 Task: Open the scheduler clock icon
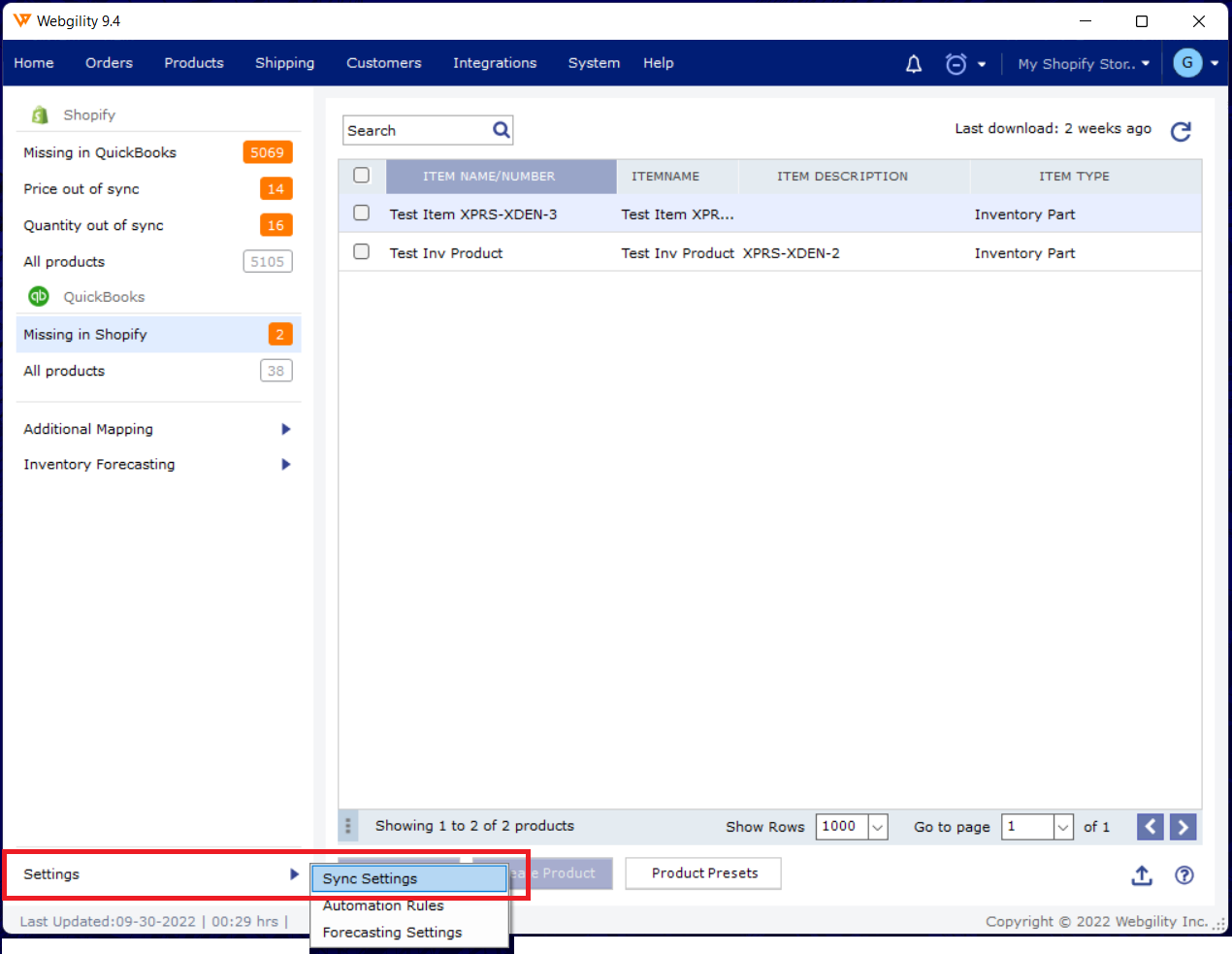tap(956, 64)
